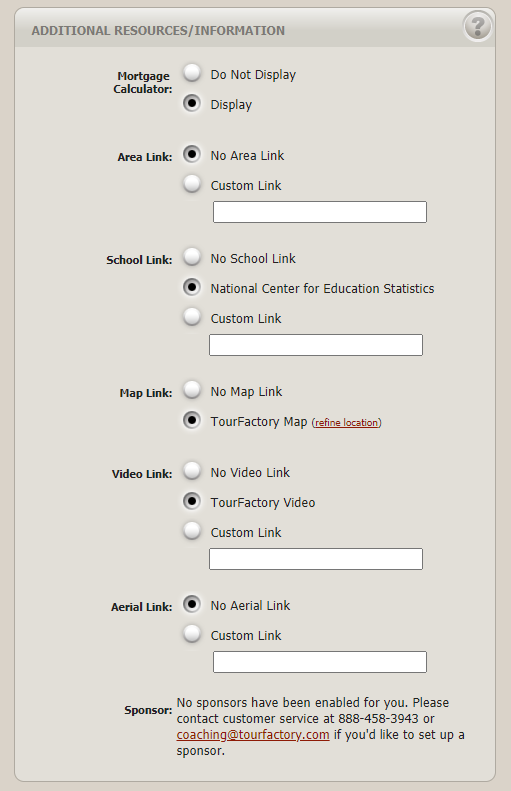Choose No Video Link option
Image resolution: width=511 pixels, height=791 pixels.
(x=192, y=471)
